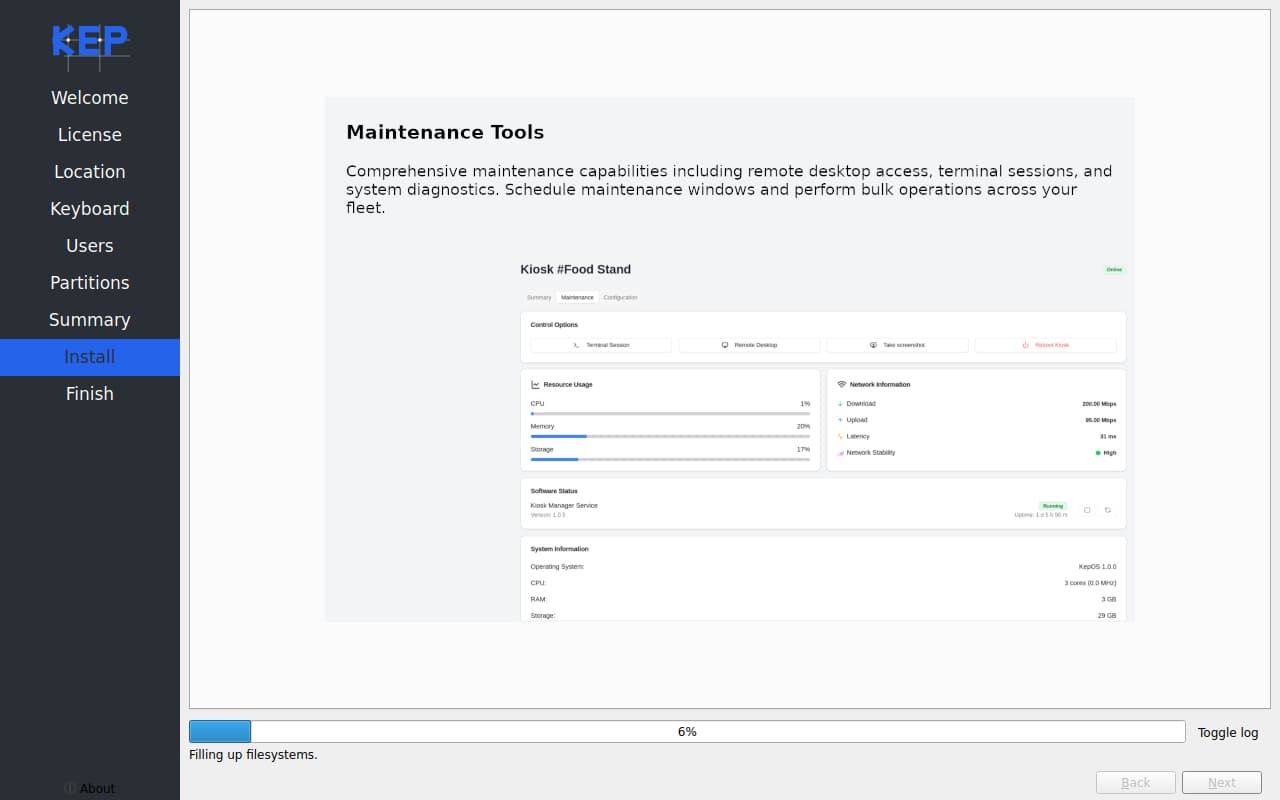Click the service restart icon
The image size is (1280, 800).
point(1108,510)
